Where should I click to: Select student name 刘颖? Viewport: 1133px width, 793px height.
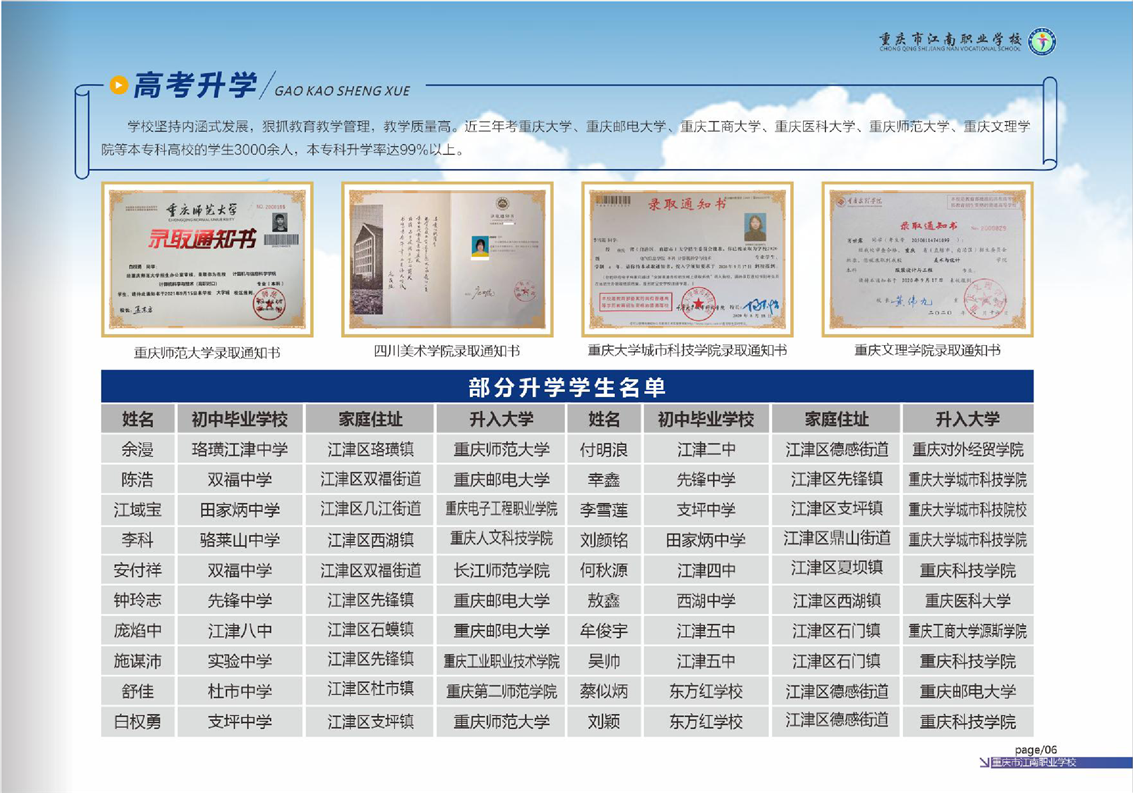tap(604, 721)
